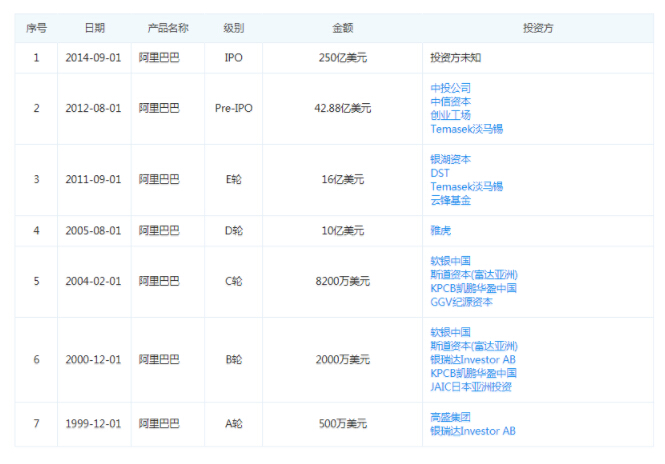This screenshot has height=464, width=665.
Task: Click the 250亿美元 amount cell
Action: tap(343, 58)
